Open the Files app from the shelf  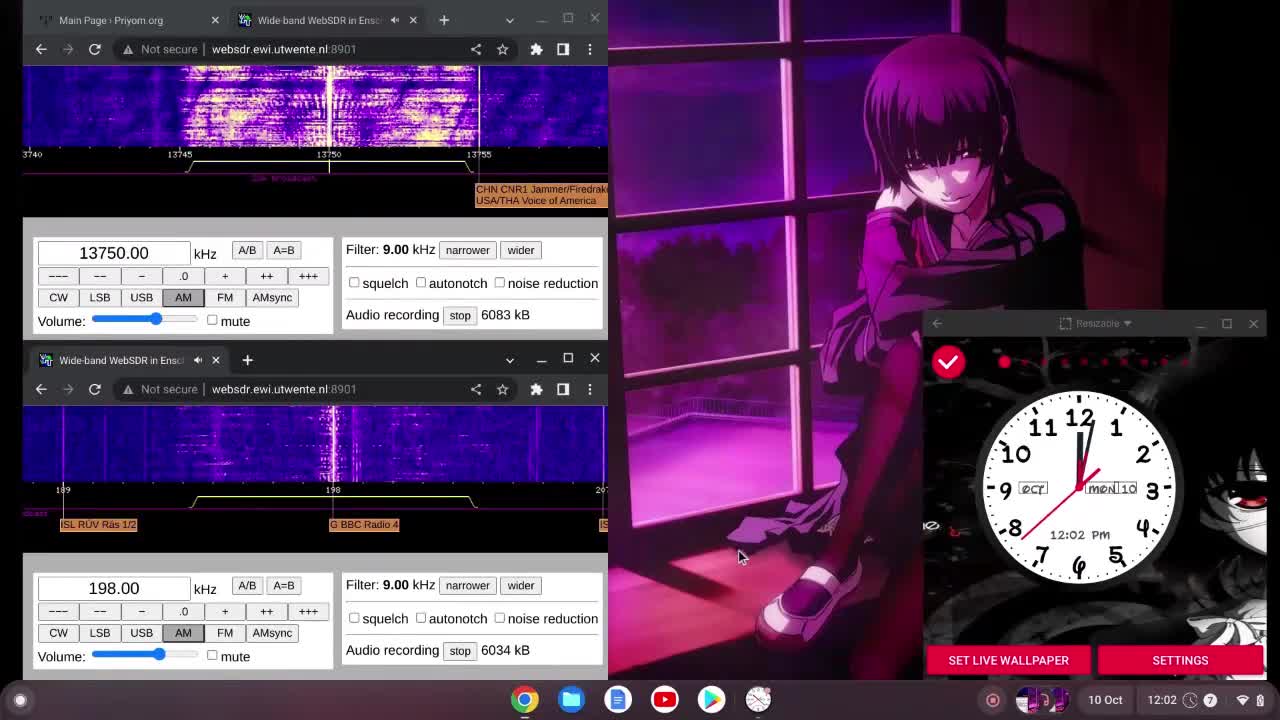[572, 699]
